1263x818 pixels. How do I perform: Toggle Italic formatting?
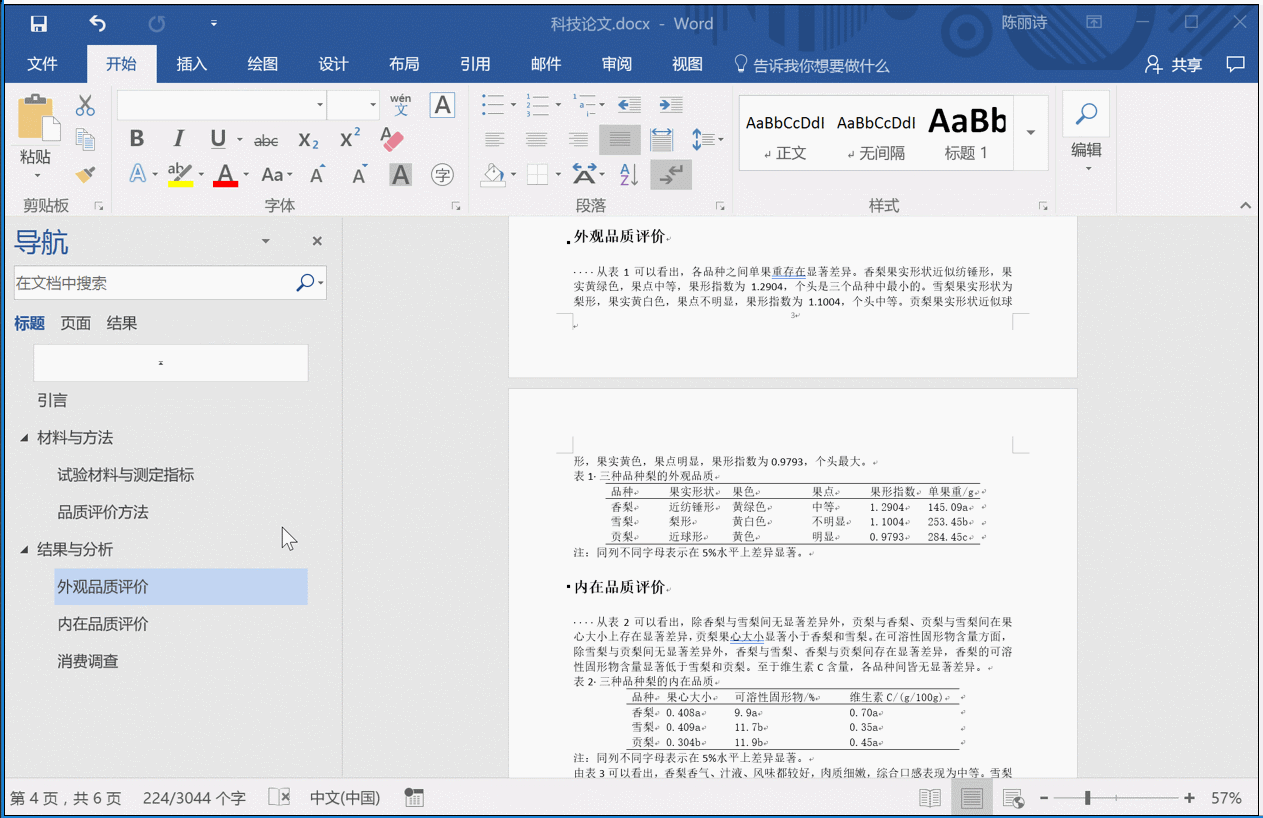click(179, 139)
